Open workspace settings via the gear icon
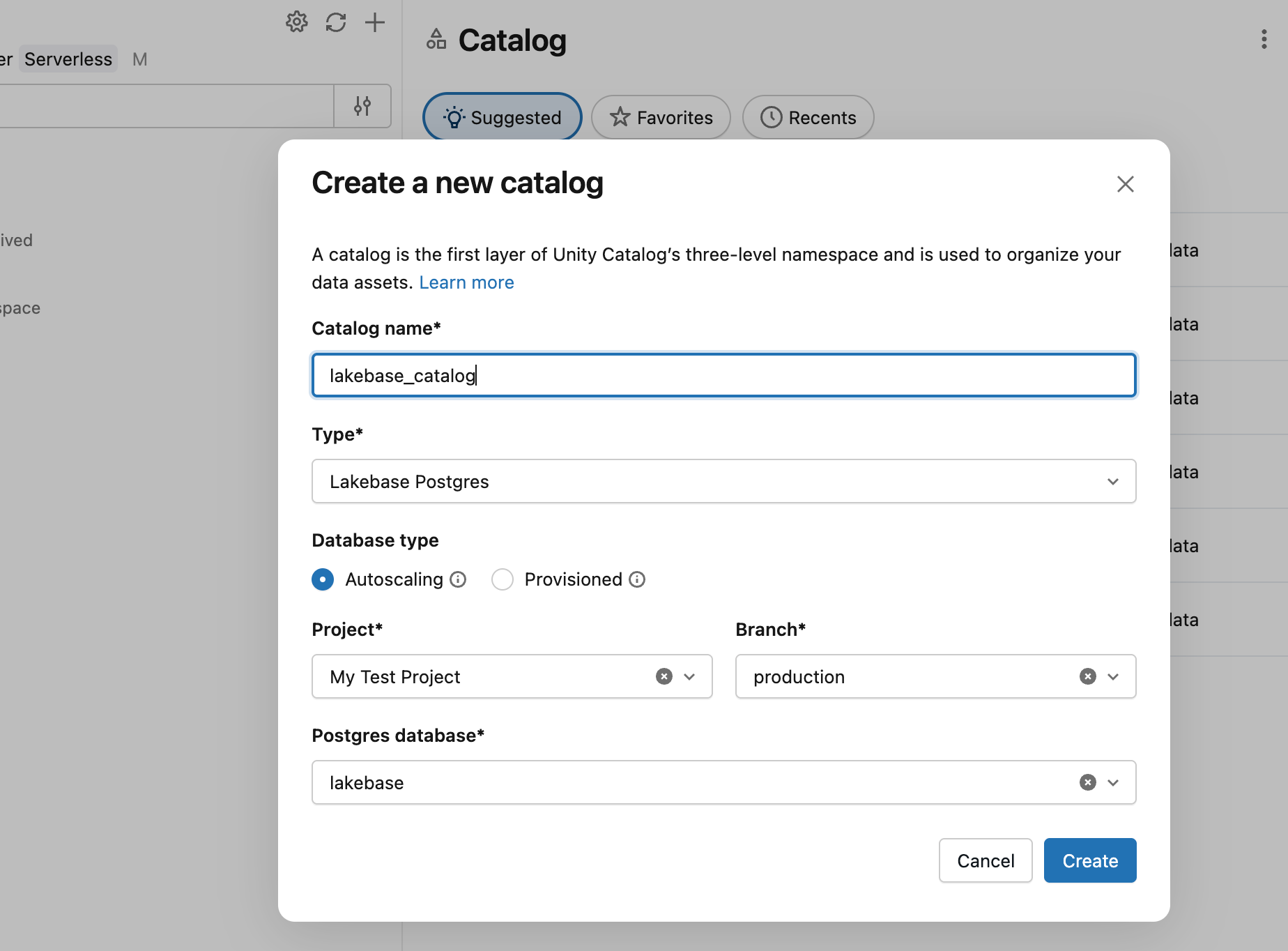This screenshot has height=951, width=1288. (296, 22)
